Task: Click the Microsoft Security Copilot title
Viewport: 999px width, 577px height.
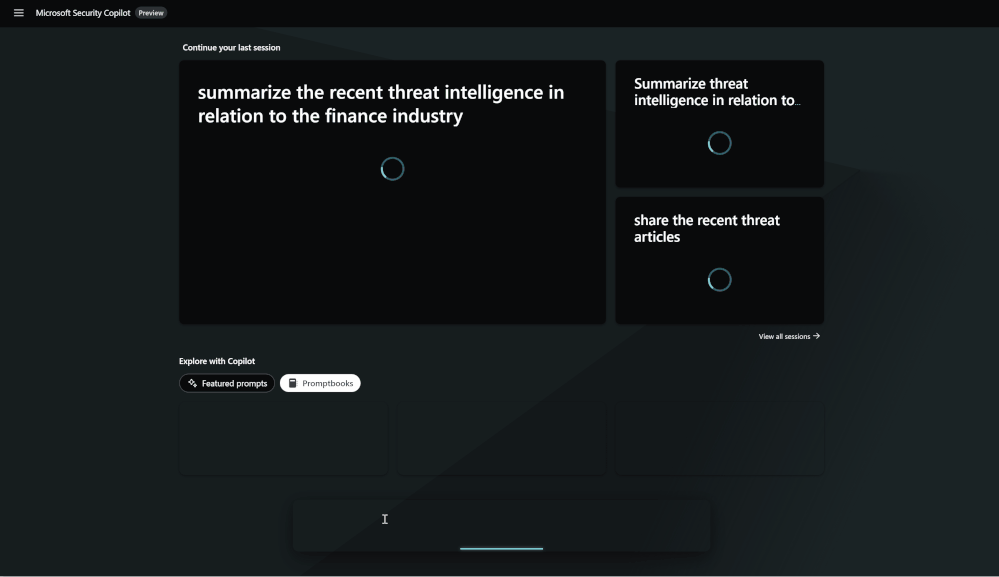Action: coord(83,13)
